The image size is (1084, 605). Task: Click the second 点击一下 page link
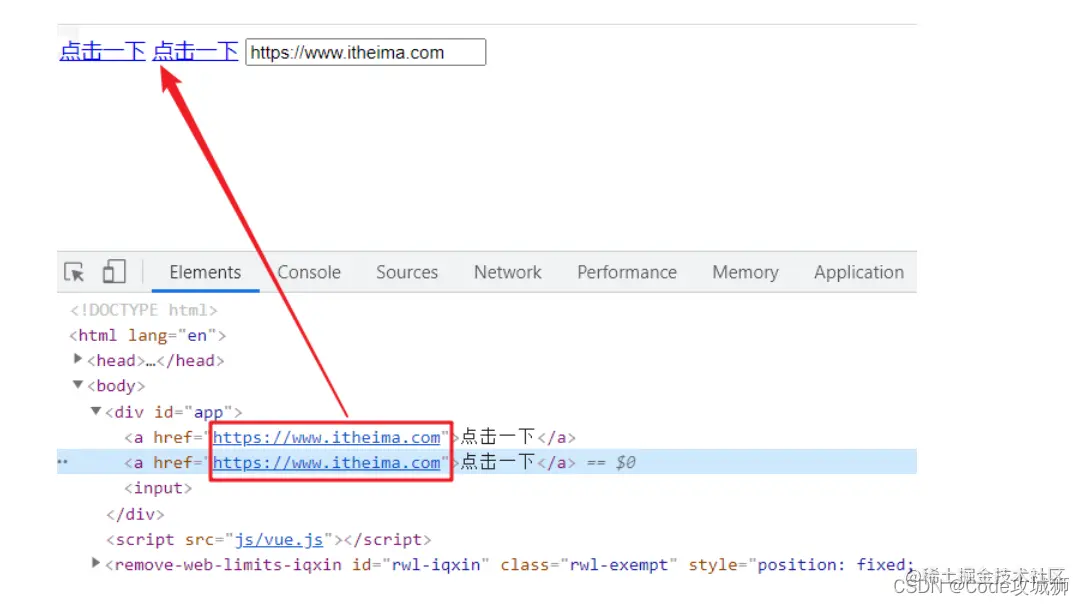[x=195, y=51]
